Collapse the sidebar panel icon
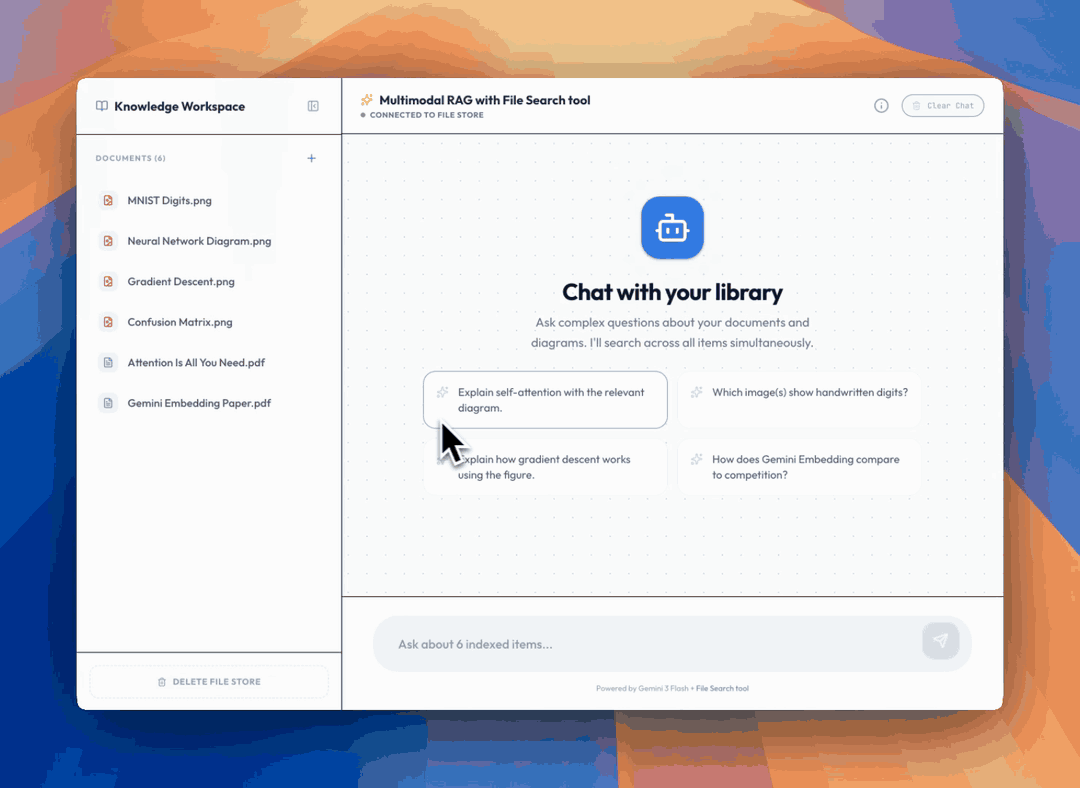This screenshot has width=1080, height=788. pyautogui.click(x=313, y=106)
